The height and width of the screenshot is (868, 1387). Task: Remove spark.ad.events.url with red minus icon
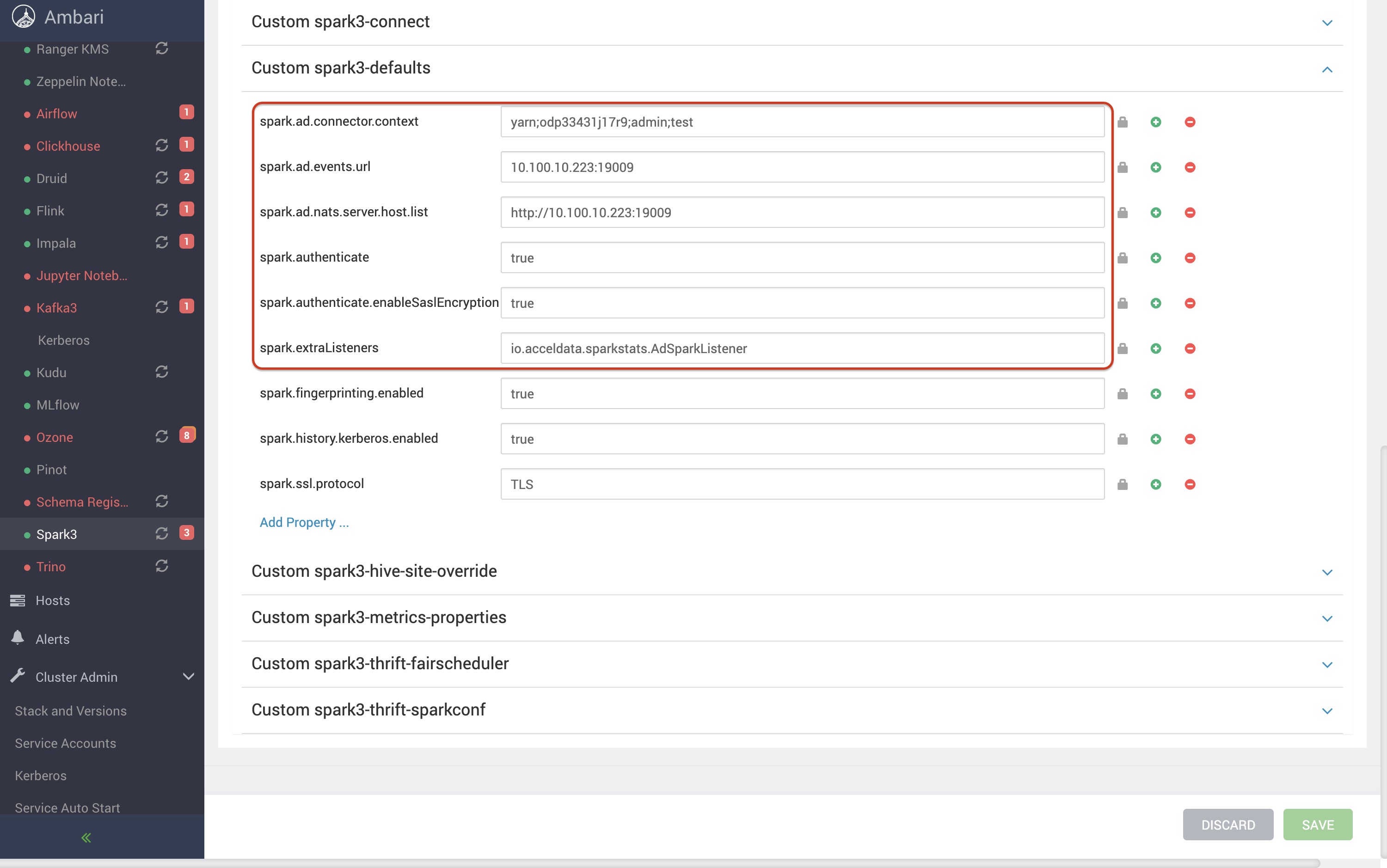(1190, 167)
